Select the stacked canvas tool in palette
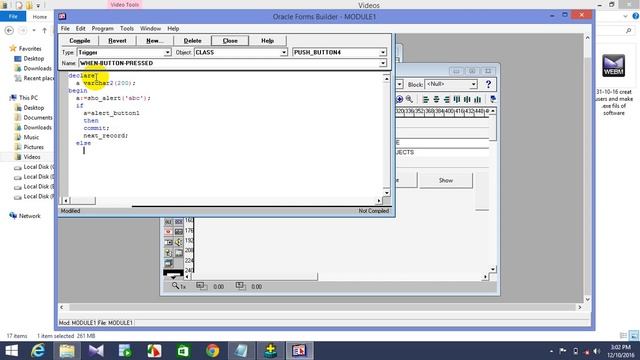 [168, 263]
